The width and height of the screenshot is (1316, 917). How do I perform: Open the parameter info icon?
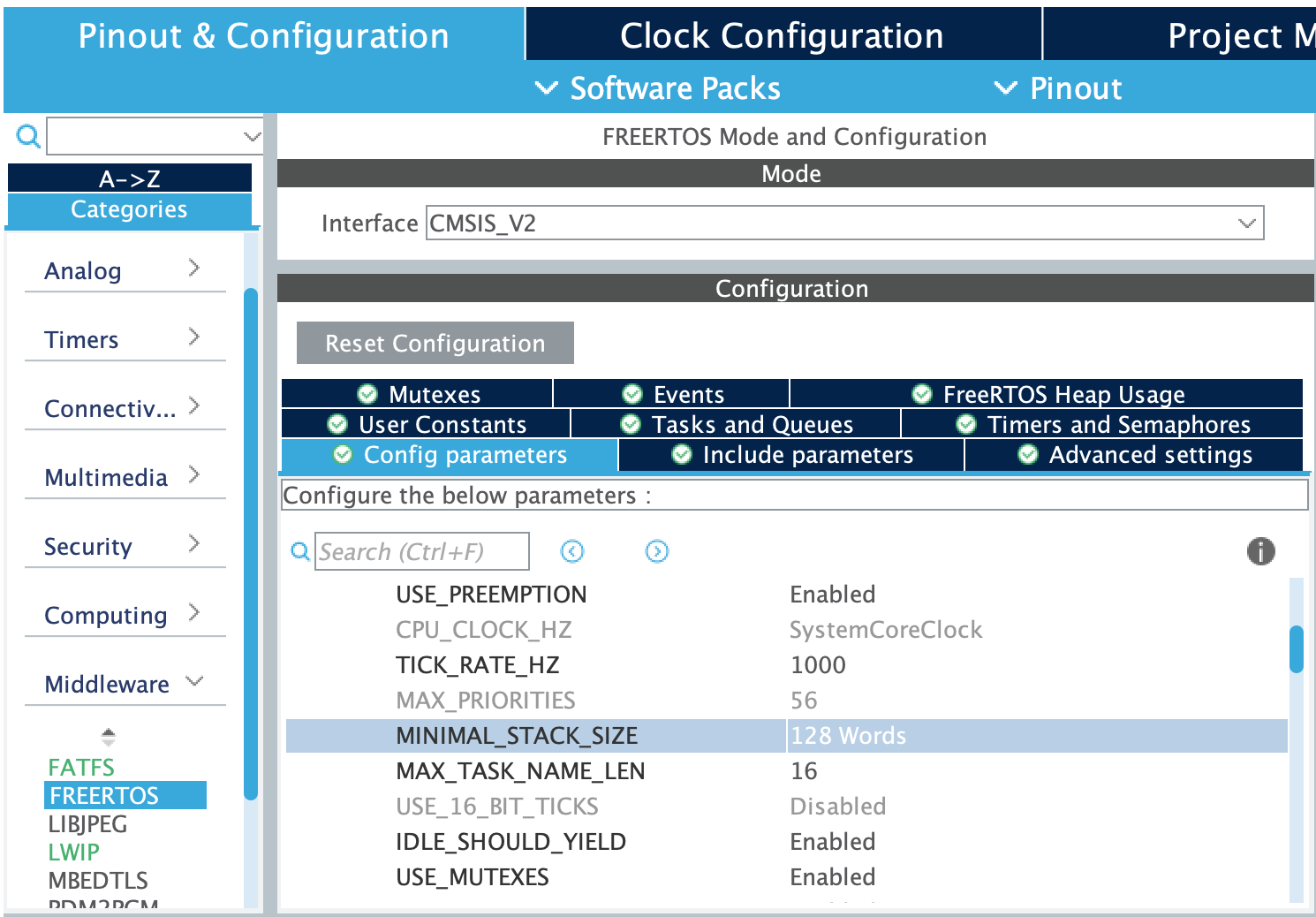coord(1260,551)
